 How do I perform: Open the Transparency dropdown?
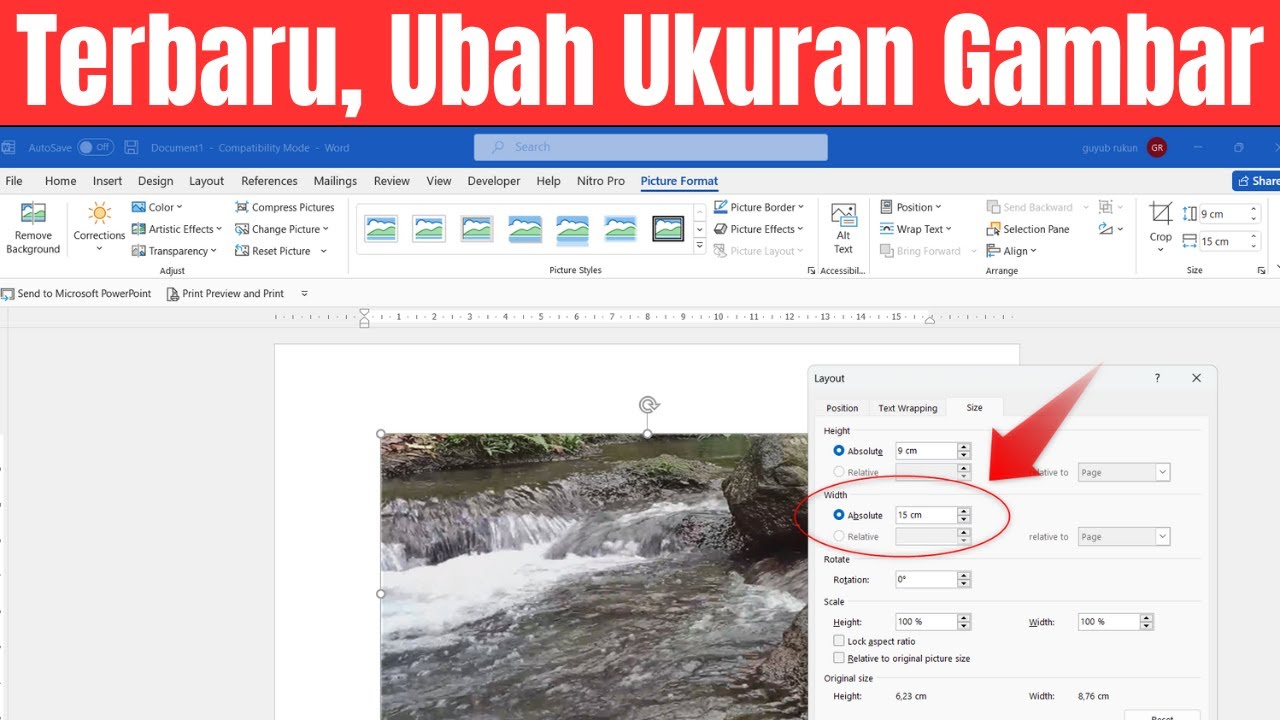coord(175,251)
